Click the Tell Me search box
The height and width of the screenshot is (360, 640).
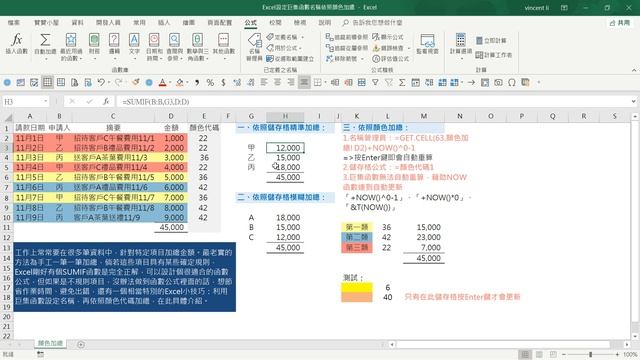click(x=373, y=22)
